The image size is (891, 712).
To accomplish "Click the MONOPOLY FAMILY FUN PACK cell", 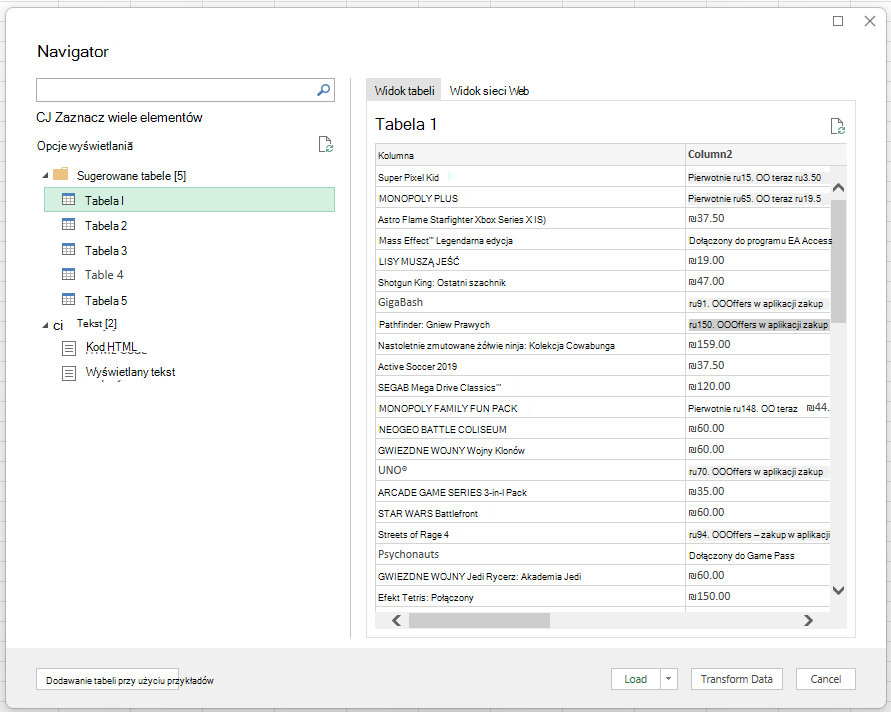I will pyautogui.click(x=530, y=409).
